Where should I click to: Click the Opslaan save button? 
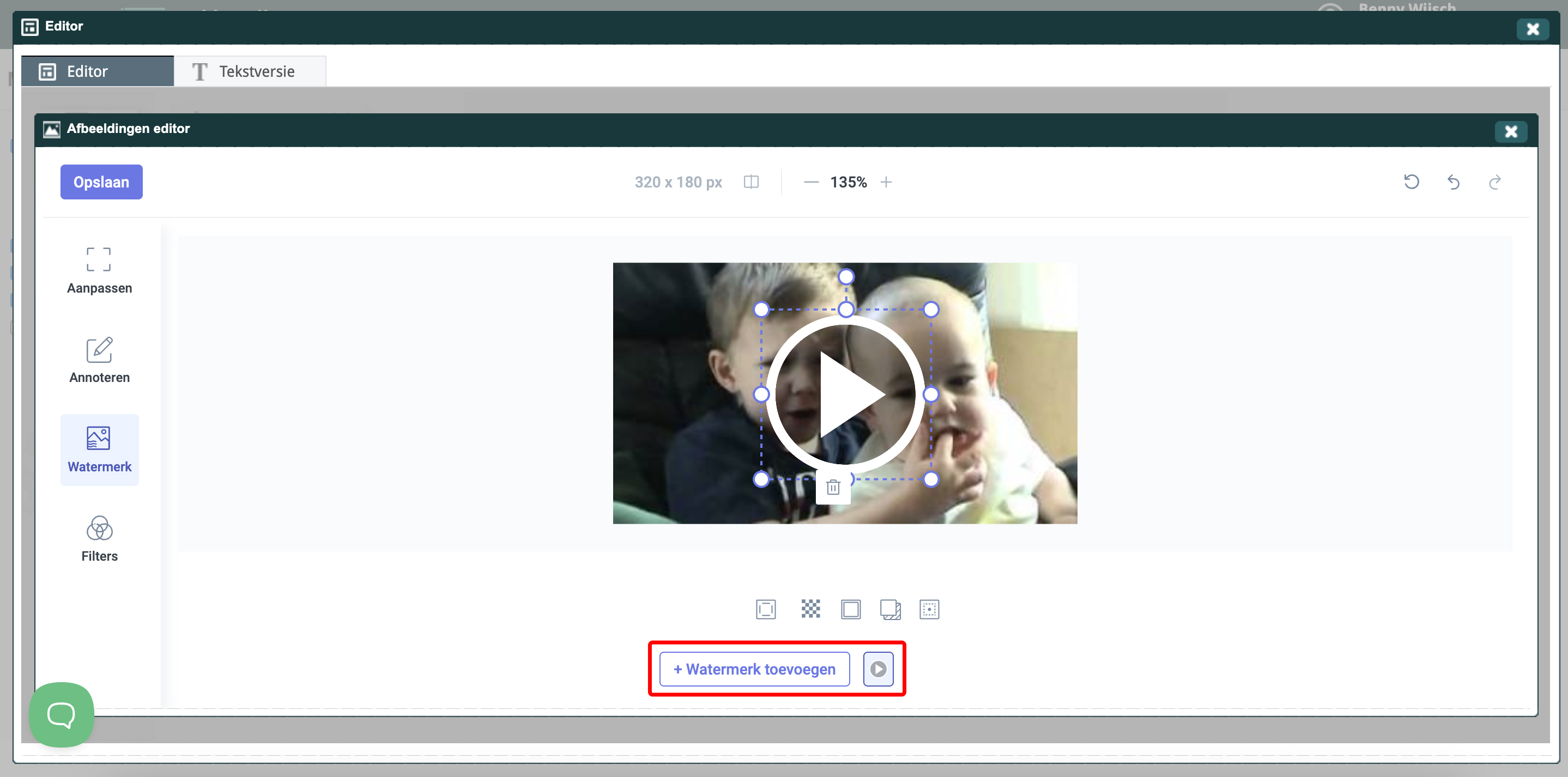click(101, 181)
